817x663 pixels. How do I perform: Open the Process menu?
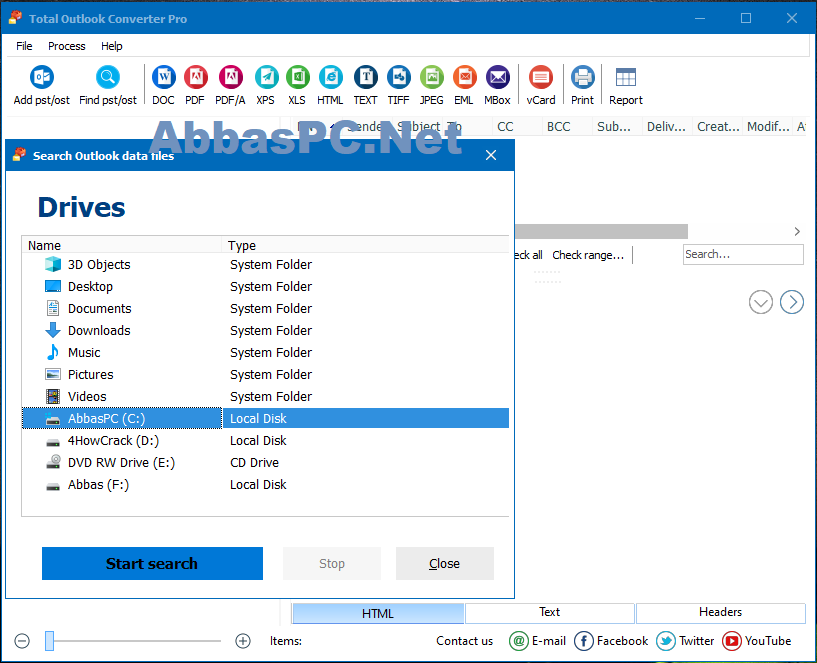pyautogui.click(x=67, y=46)
